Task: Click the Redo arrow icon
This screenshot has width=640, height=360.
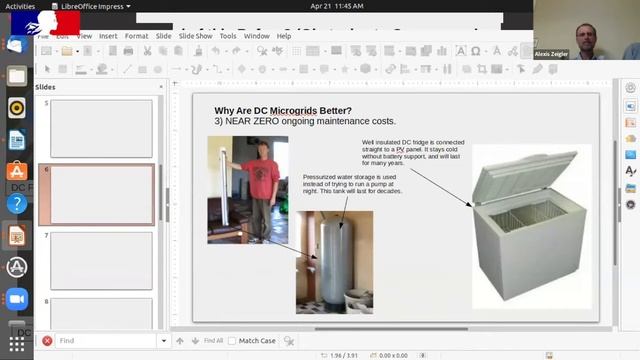Action: 237,51
